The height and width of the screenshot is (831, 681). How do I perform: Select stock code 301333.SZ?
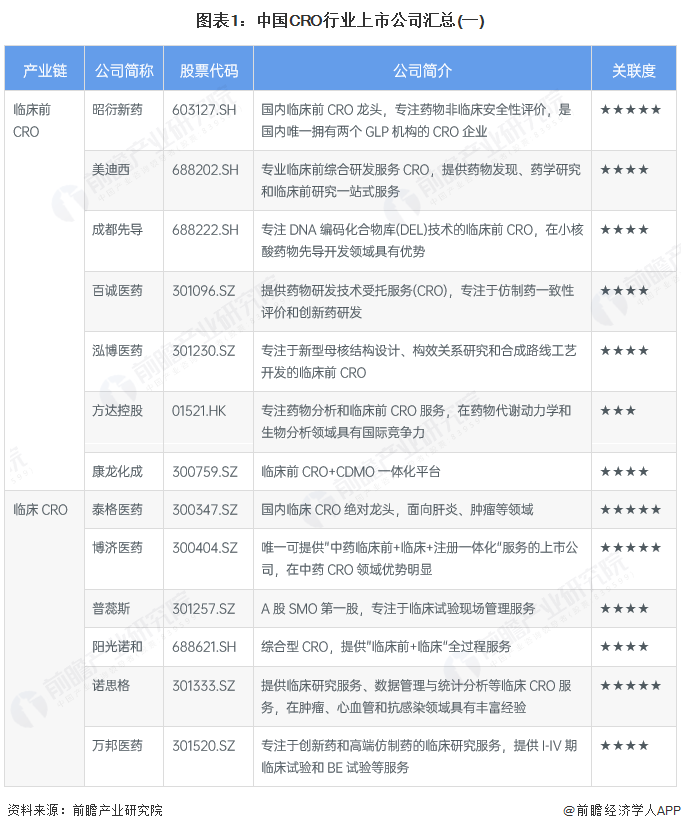pos(204,685)
